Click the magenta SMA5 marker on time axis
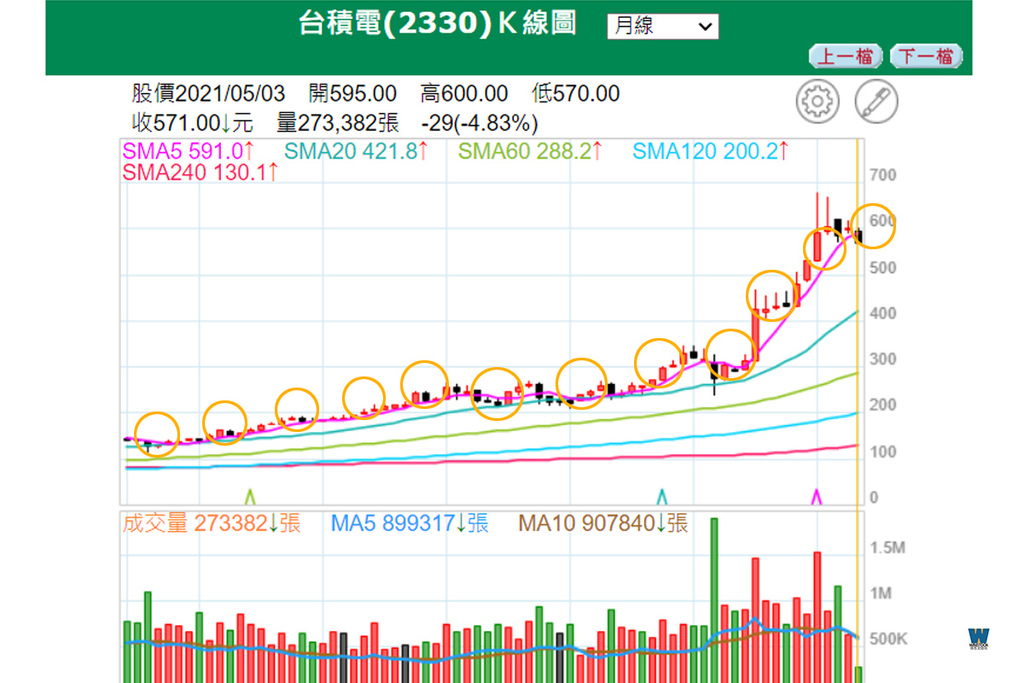Screen dimensions: 1024x683 816,496
